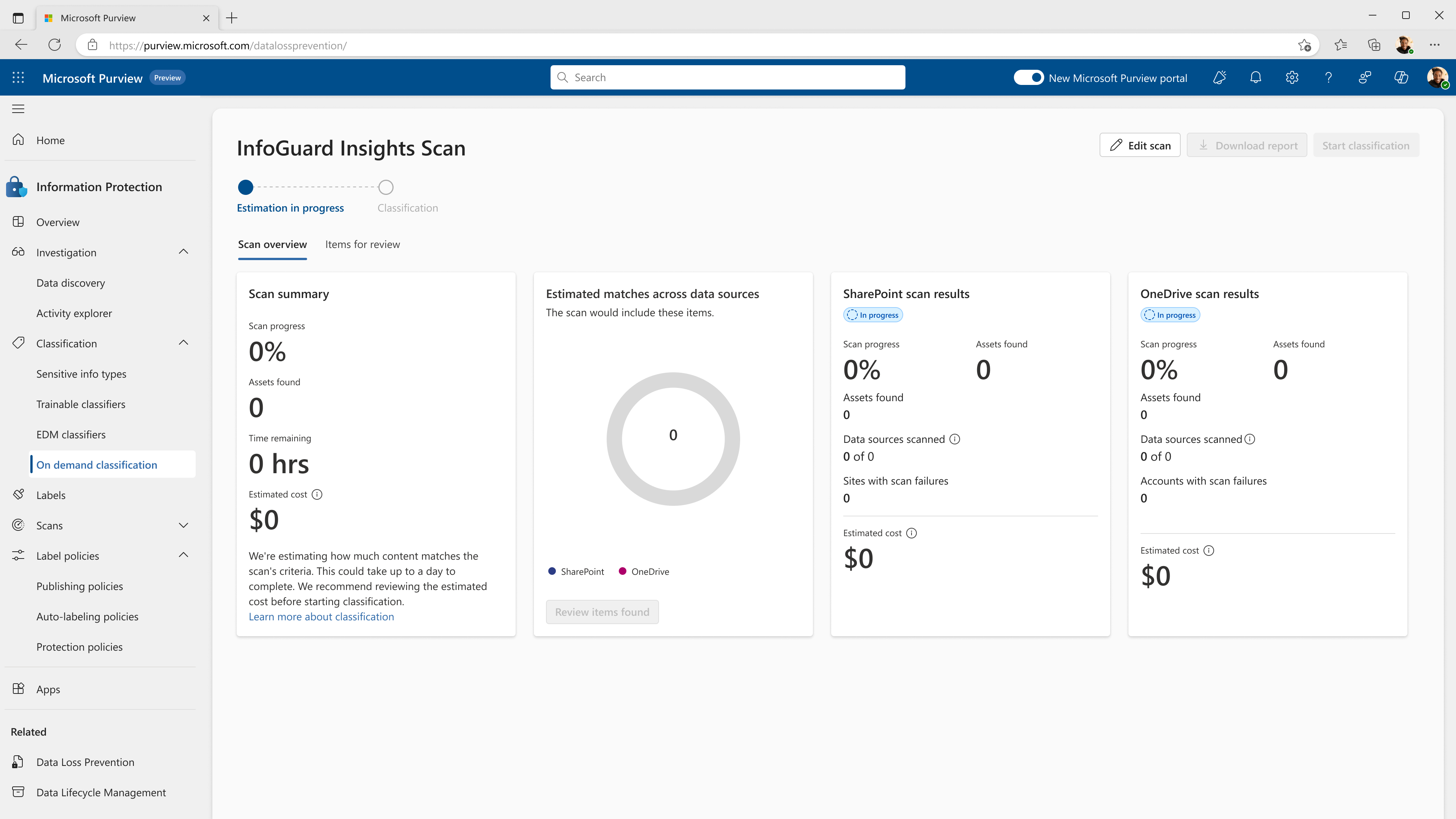Viewport: 1456px width, 819px height.
Task: Click info icon next to Scan summary Estimated cost
Action: (x=317, y=494)
